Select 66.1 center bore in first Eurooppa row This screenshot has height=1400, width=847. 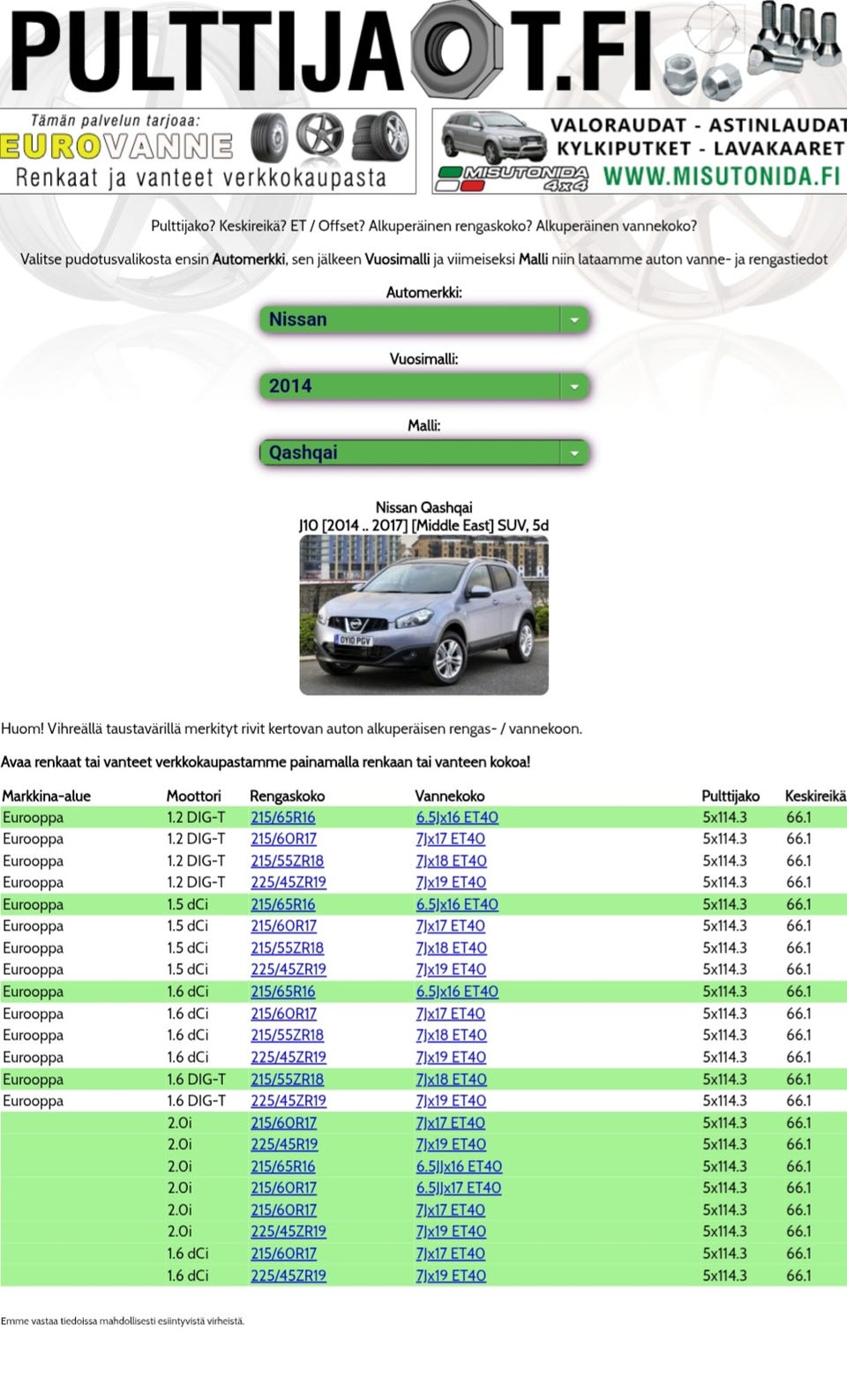(x=798, y=818)
